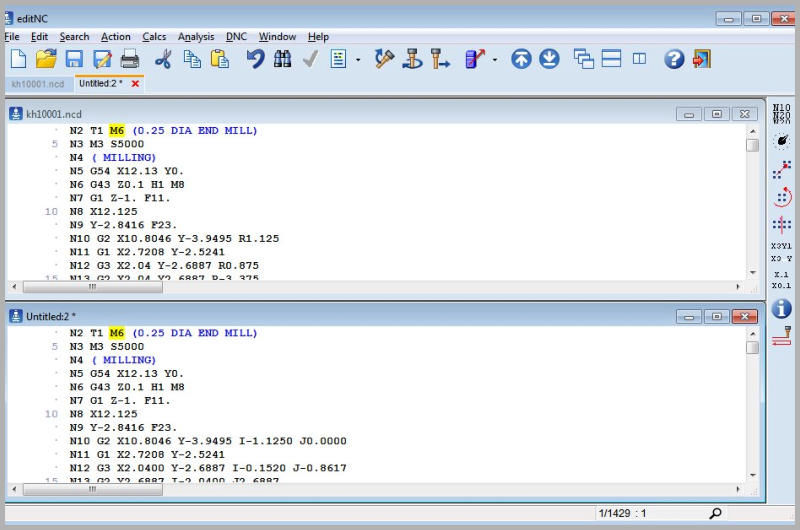Click the horizontal scrollbar in kh10001.ncd pane
Viewport: 800px width, 530px height.
coord(376,287)
